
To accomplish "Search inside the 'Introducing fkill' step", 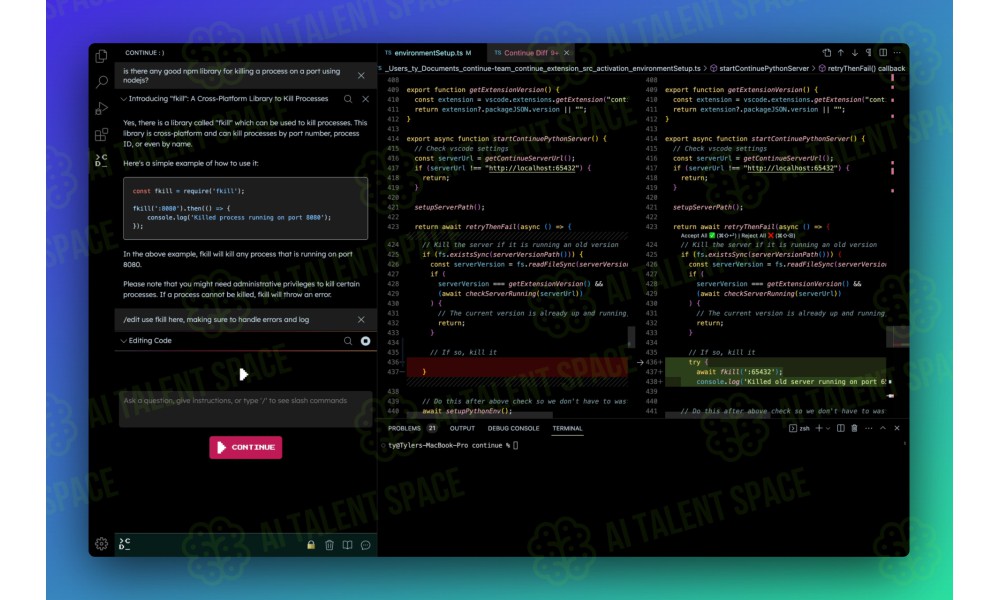I will coord(348,99).
